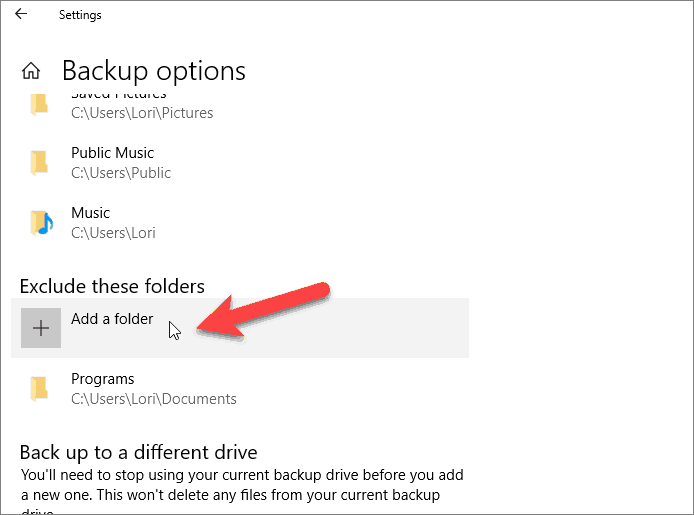Viewport: 694px width, 515px height.
Task: Click path text C:\Users\Public
Action: 121,173
